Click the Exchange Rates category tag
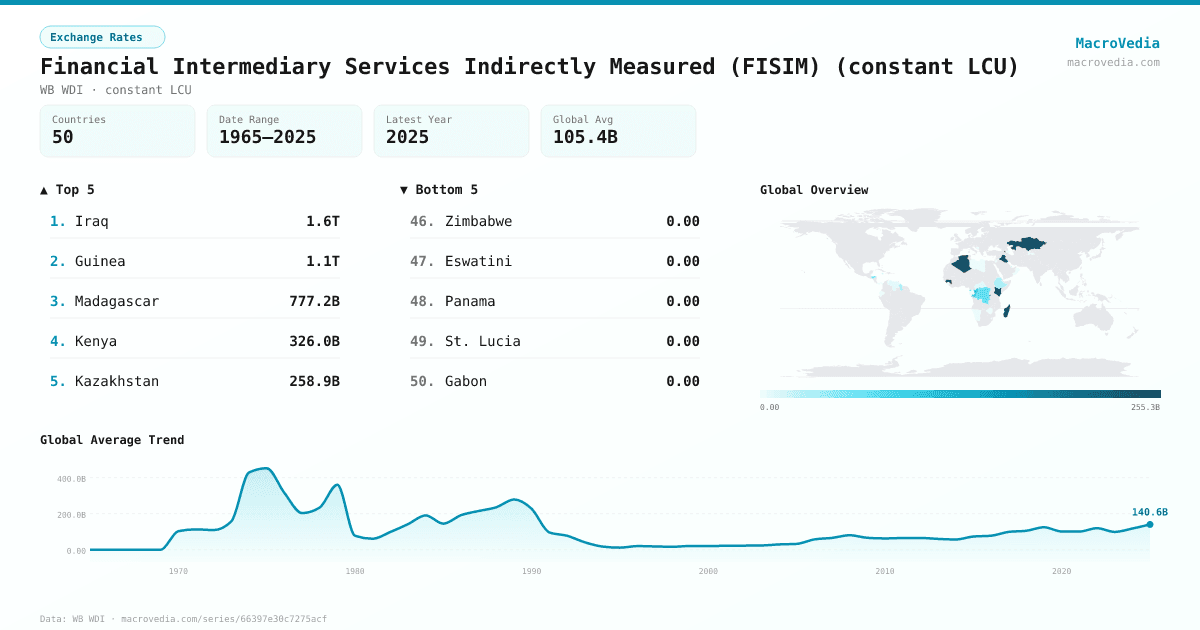 (x=102, y=37)
